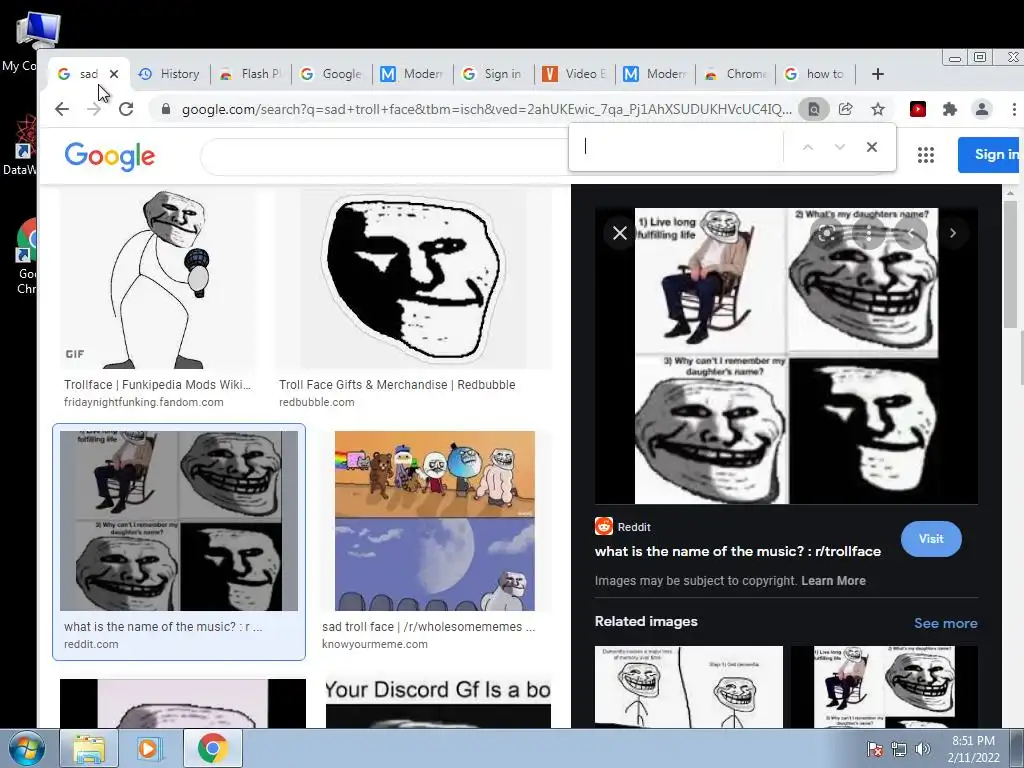
Task: Open the fridaynightfunking.fandom.com link
Action: click(x=144, y=402)
